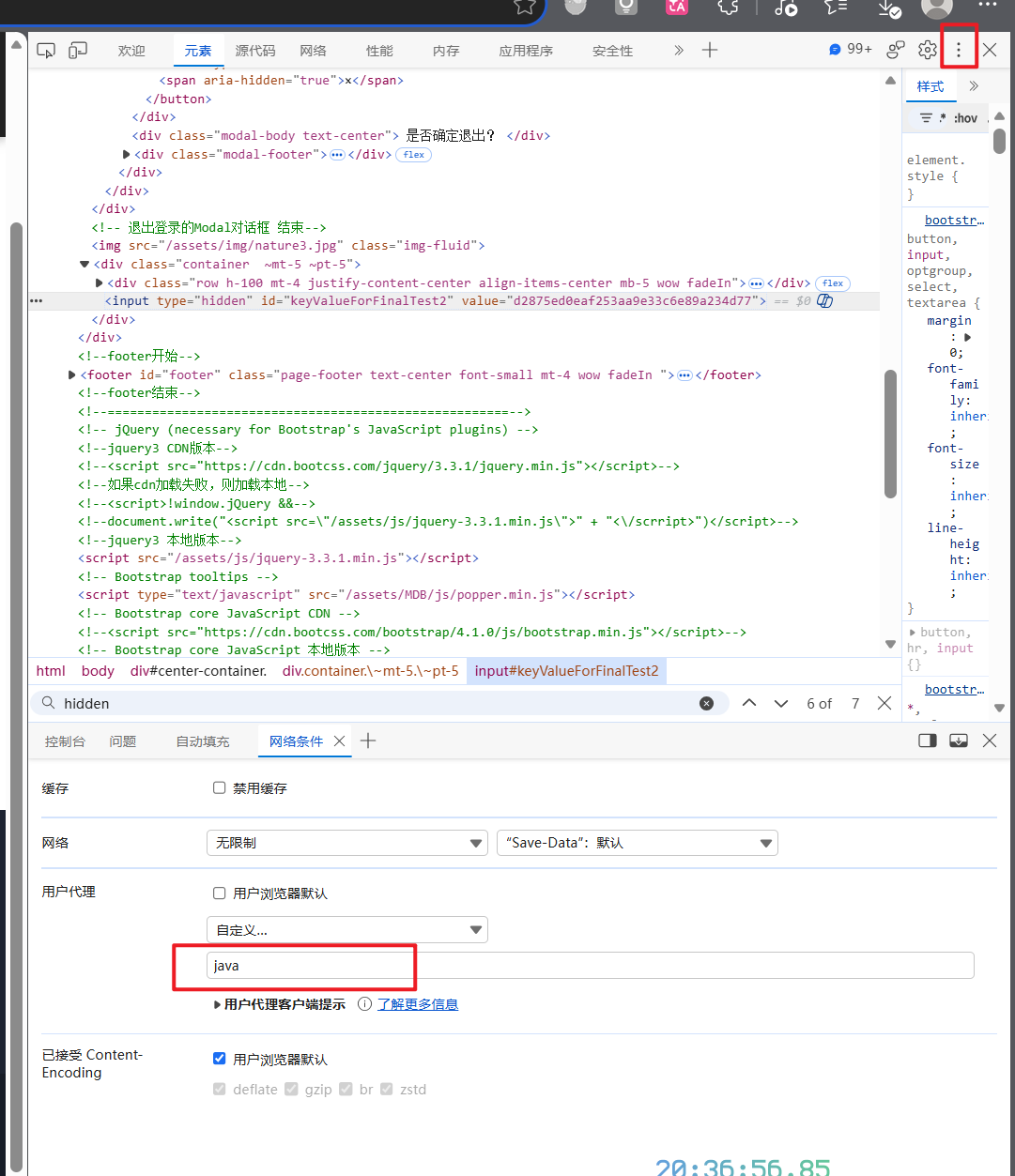
Task: Select body in the breadcrumb path
Action: [98, 671]
